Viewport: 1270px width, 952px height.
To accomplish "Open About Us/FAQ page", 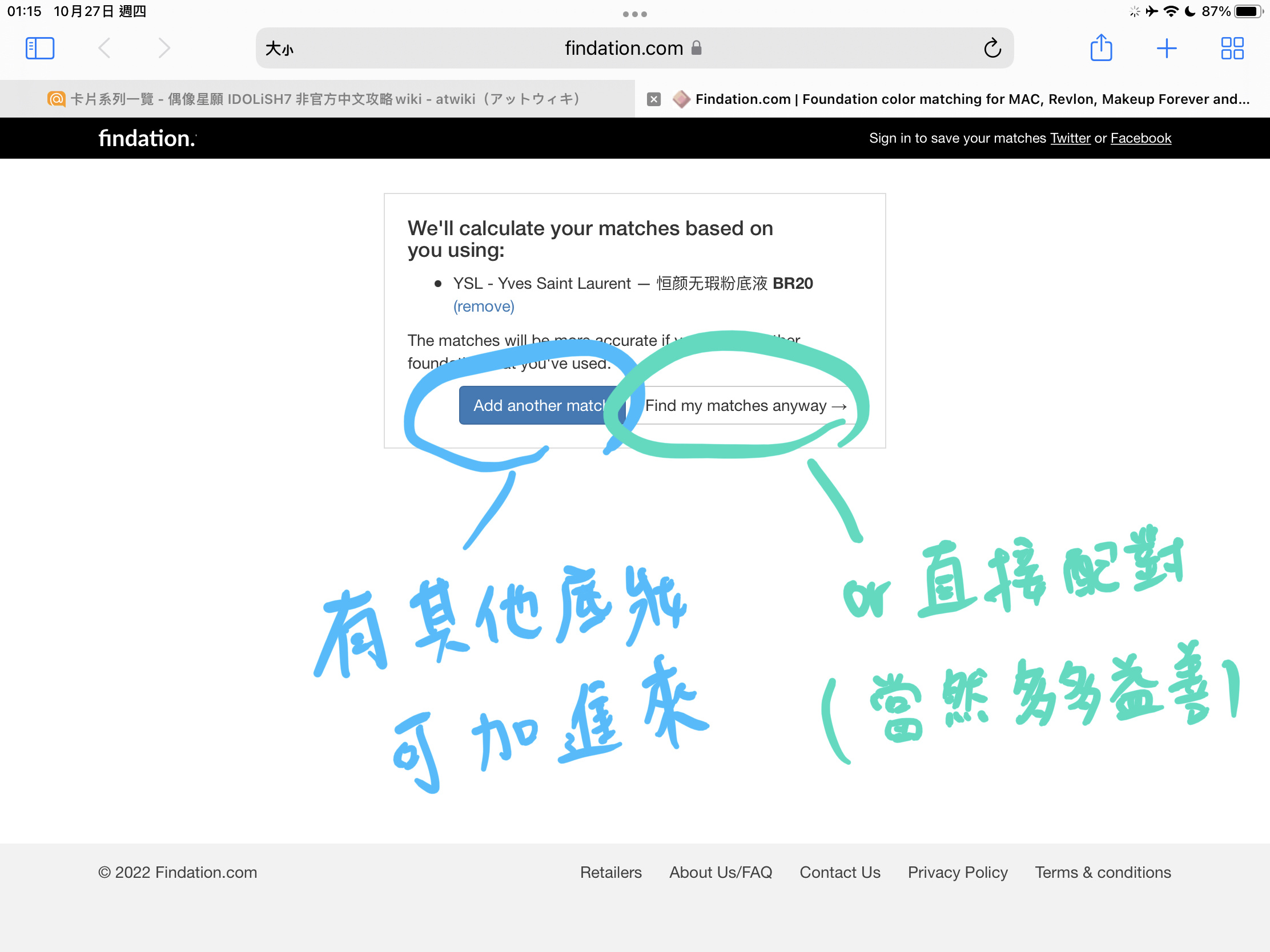I will (x=721, y=872).
